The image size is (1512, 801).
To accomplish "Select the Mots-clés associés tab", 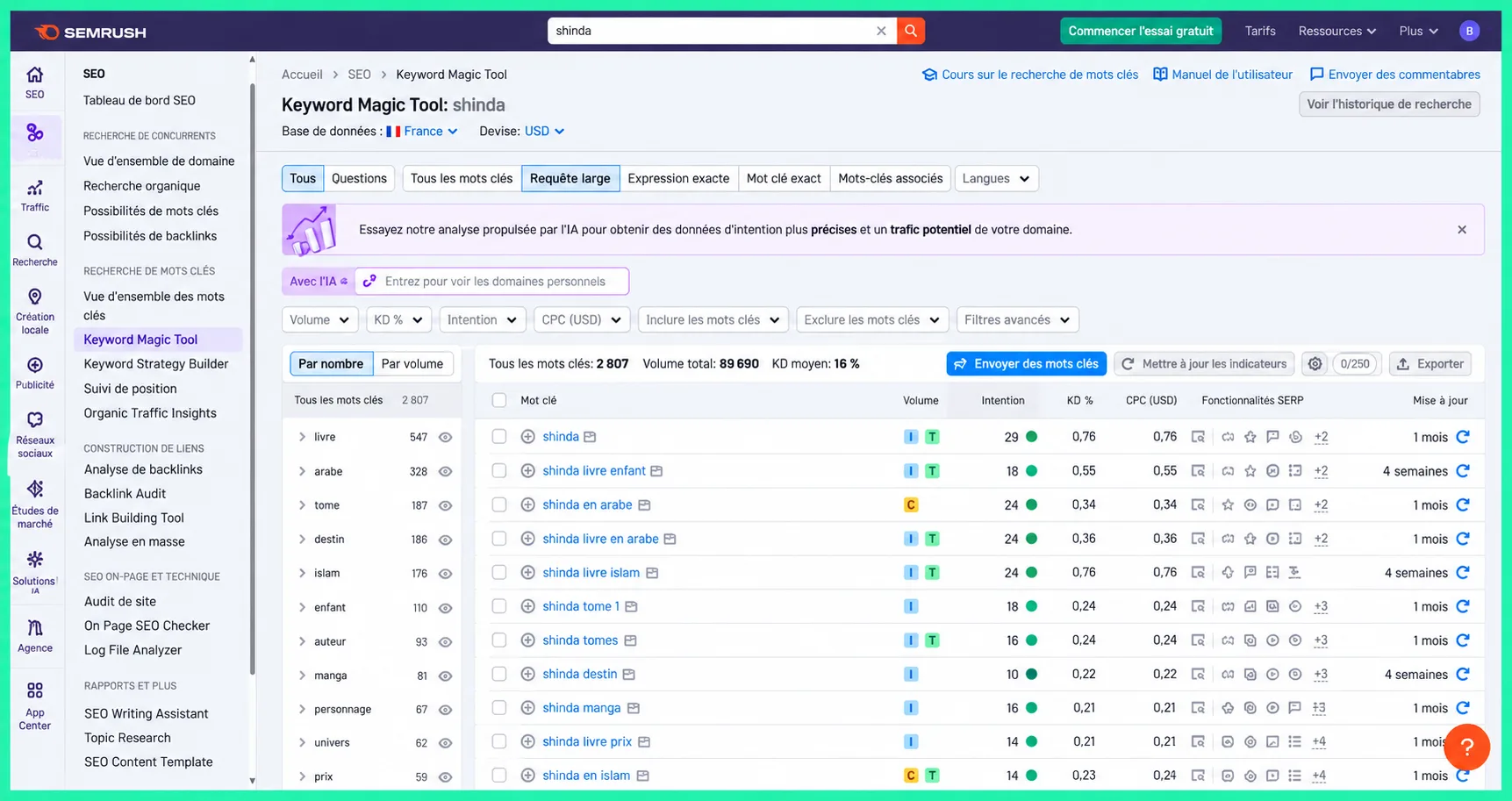I will (x=890, y=179).
